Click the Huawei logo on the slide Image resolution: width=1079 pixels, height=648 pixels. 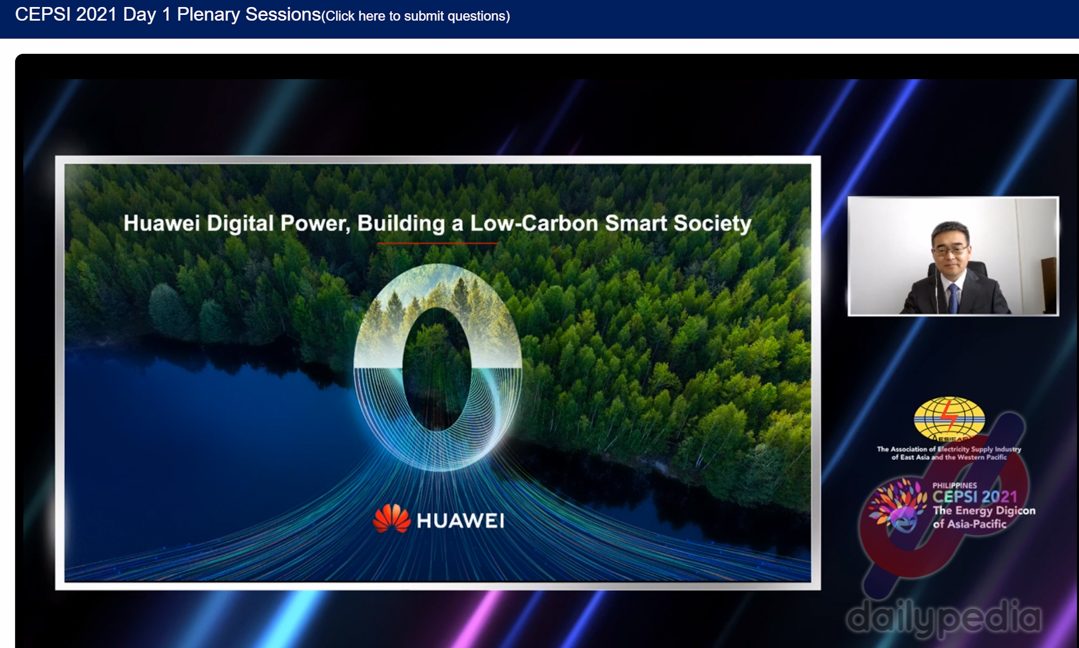tap(438, 519)
